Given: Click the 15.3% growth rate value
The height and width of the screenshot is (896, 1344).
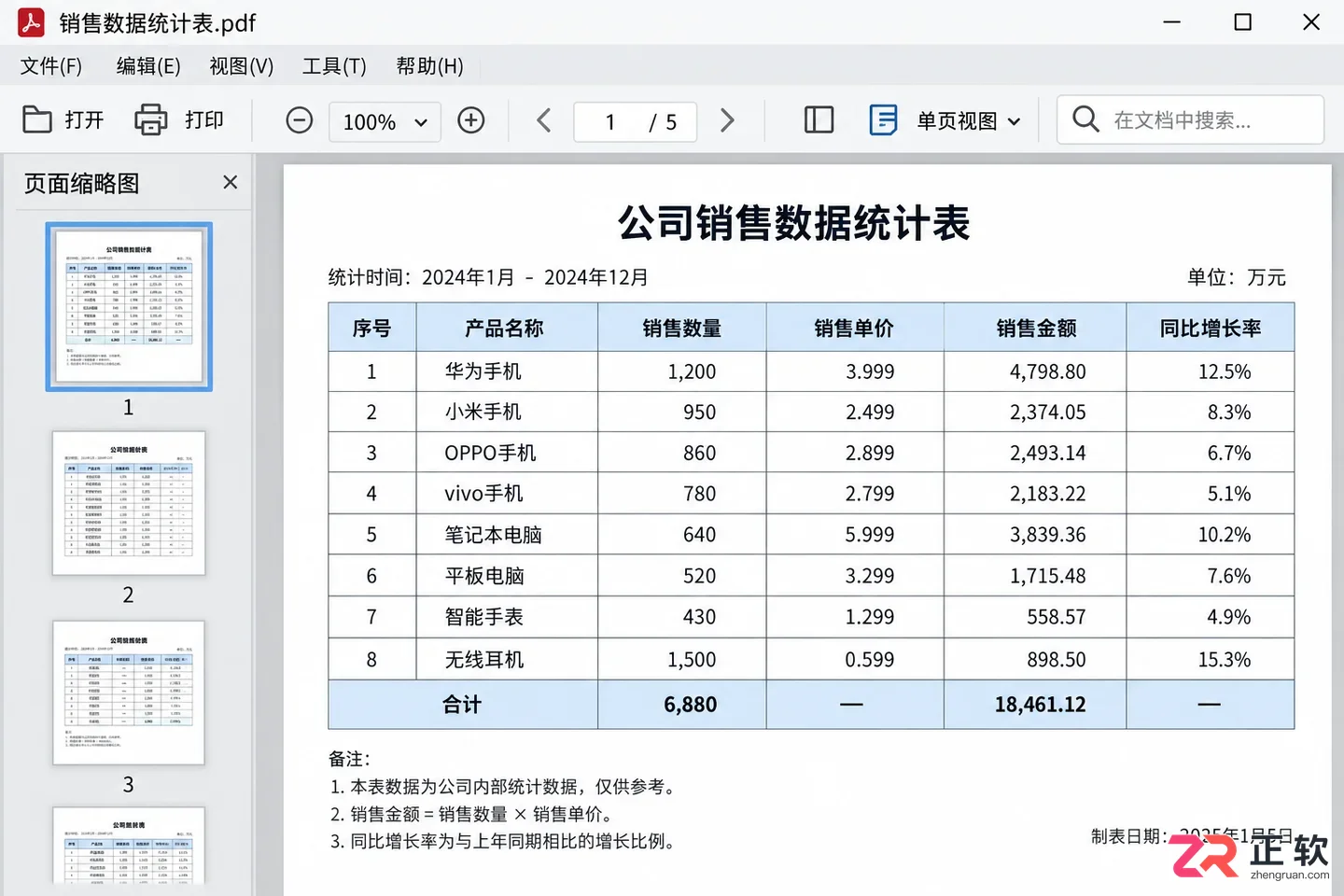Looking at the screenshot, I should point(1225,660).
